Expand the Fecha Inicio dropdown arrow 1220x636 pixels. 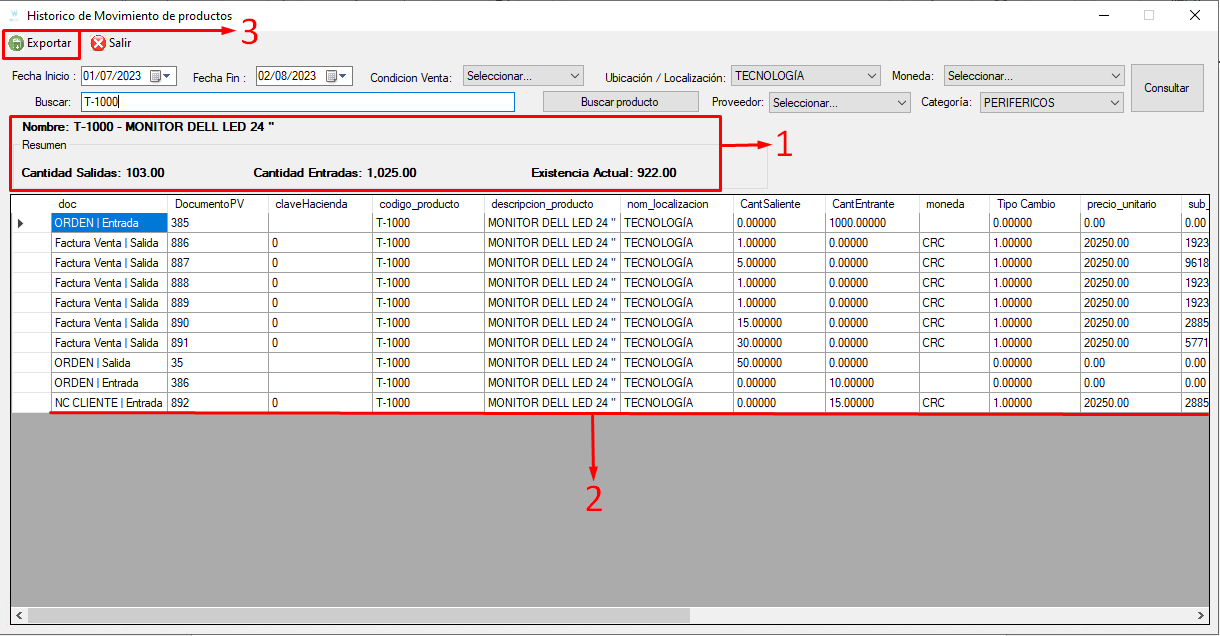(x=168, y=75)
